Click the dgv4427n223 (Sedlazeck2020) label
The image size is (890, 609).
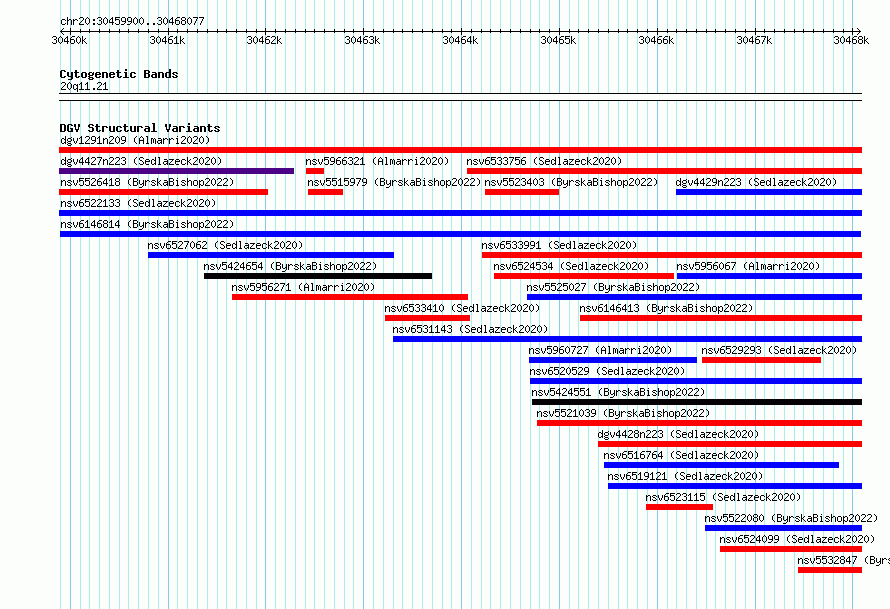tap(141, 161)
